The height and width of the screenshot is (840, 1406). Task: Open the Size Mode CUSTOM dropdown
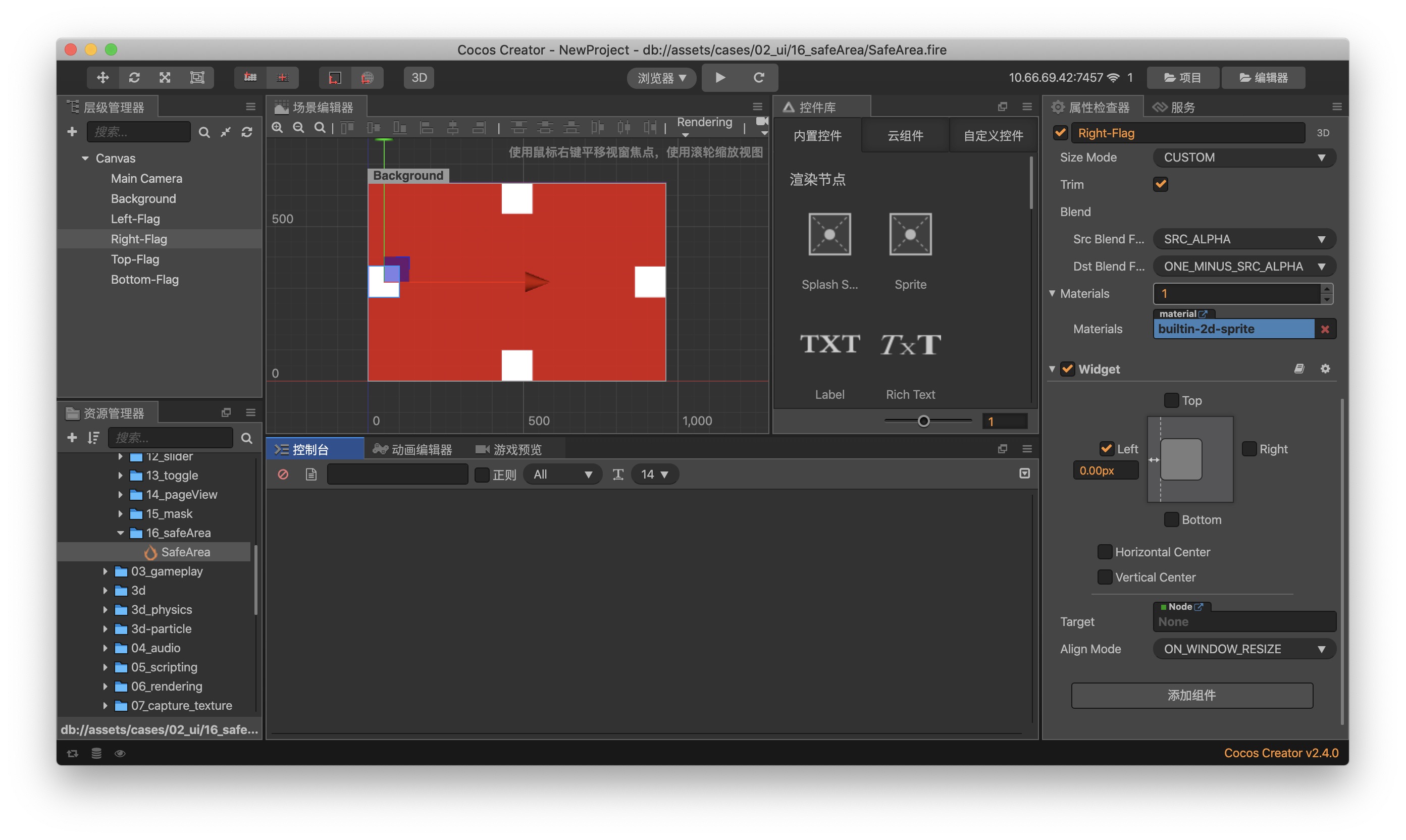click(1244, 157)
